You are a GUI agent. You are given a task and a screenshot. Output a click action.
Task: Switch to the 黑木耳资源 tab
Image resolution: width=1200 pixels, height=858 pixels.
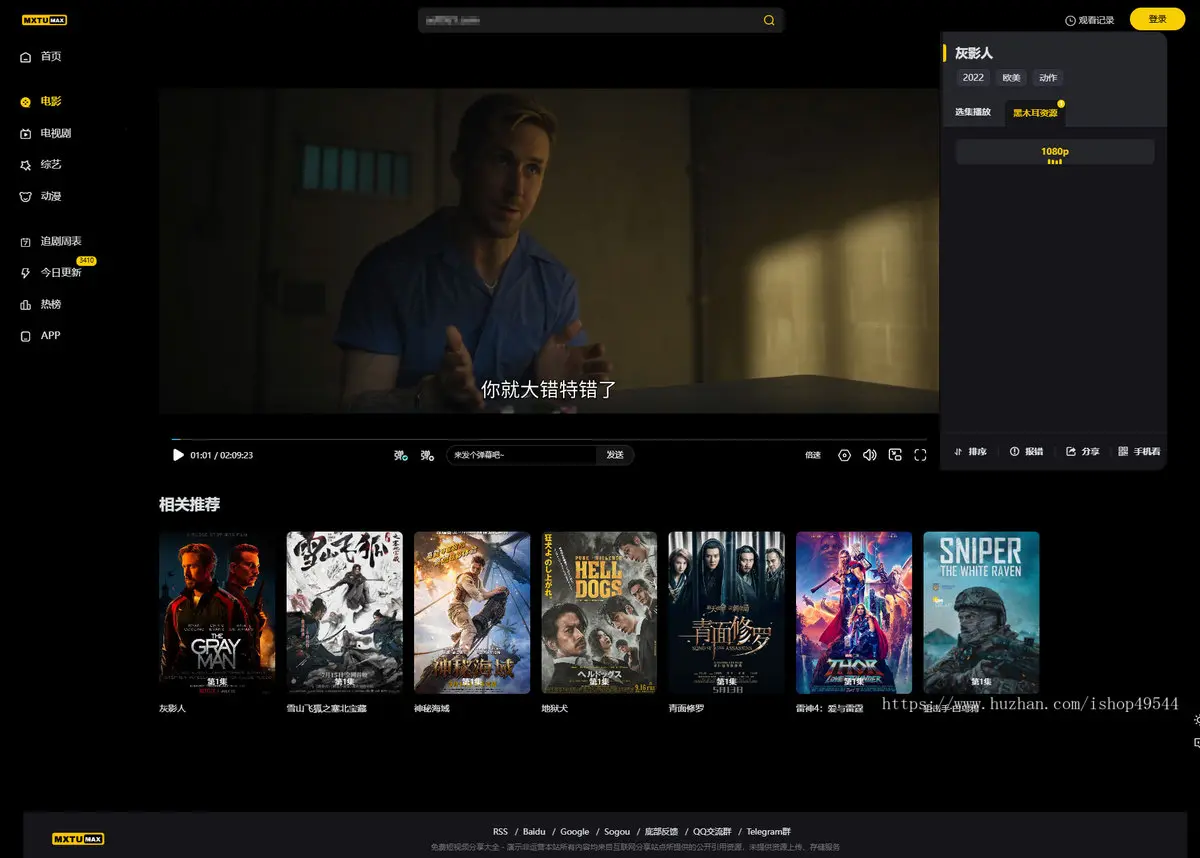pyautogui.click(x=1035, y=113)
